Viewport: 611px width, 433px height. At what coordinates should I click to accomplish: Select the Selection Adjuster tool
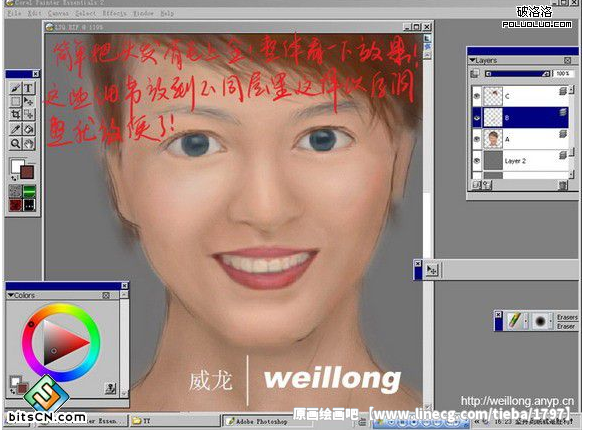click(28, 115)
